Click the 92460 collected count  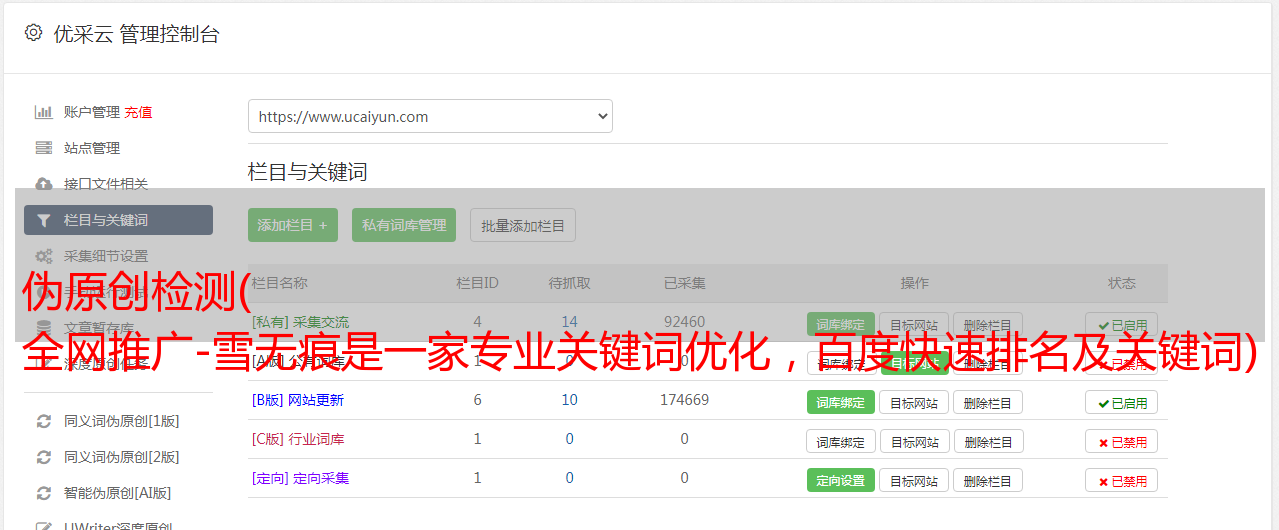684,322
